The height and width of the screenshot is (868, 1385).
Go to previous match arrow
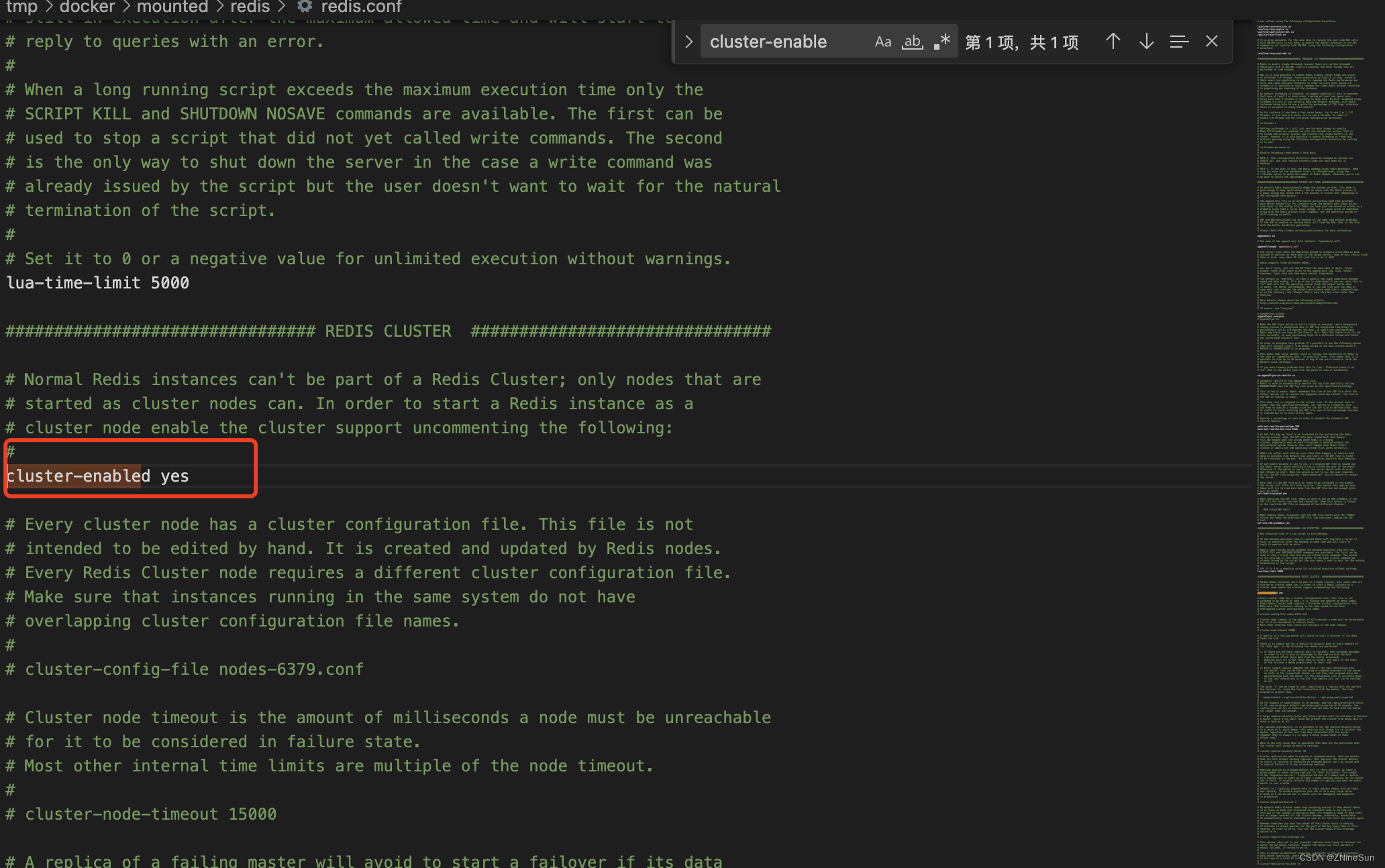point(1113,42)
